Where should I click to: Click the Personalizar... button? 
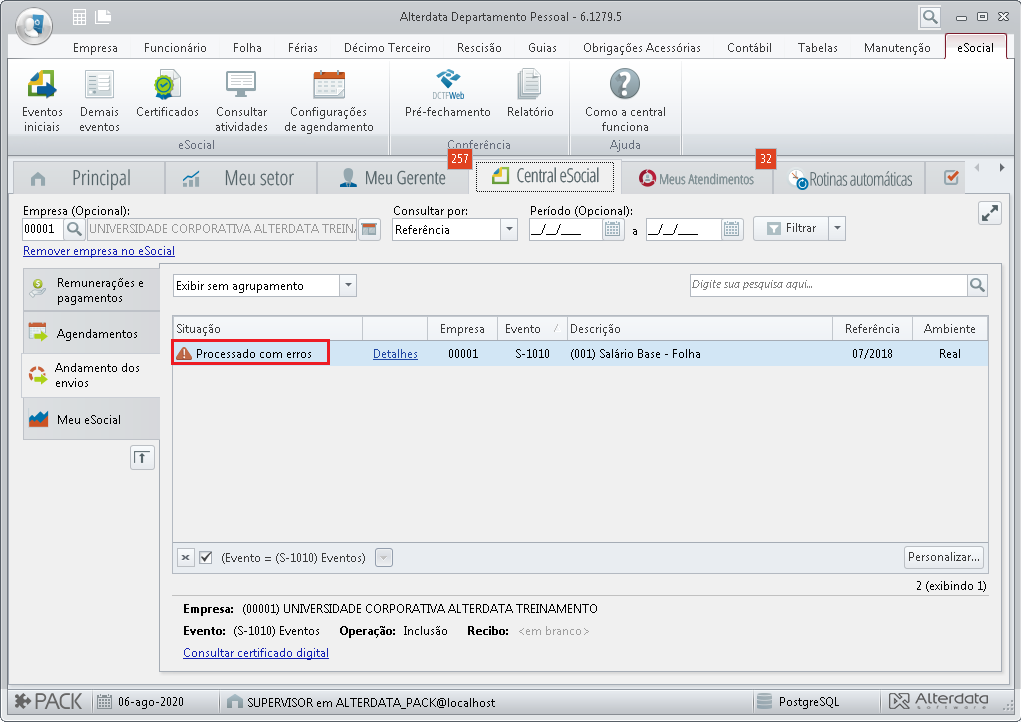coord(944,557)
